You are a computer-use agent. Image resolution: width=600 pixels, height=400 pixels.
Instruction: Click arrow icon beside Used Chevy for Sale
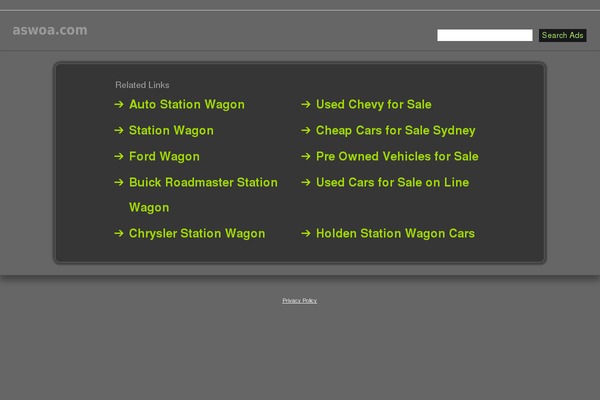[306, 104]
